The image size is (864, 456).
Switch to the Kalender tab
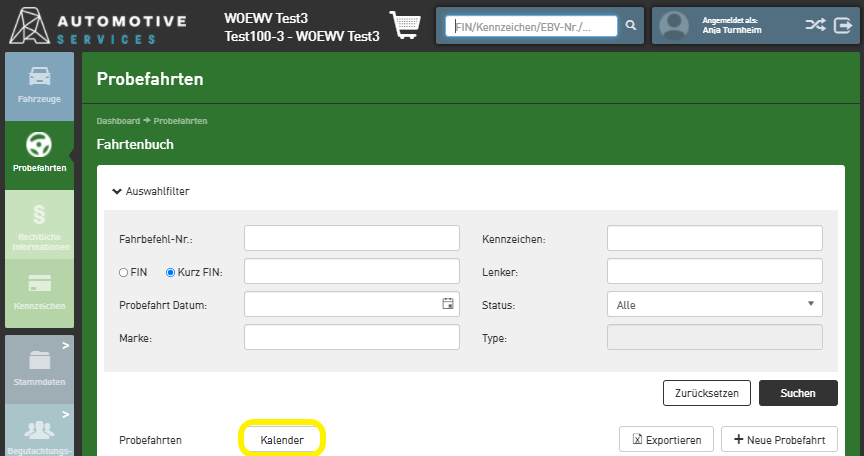click(282, 440)
